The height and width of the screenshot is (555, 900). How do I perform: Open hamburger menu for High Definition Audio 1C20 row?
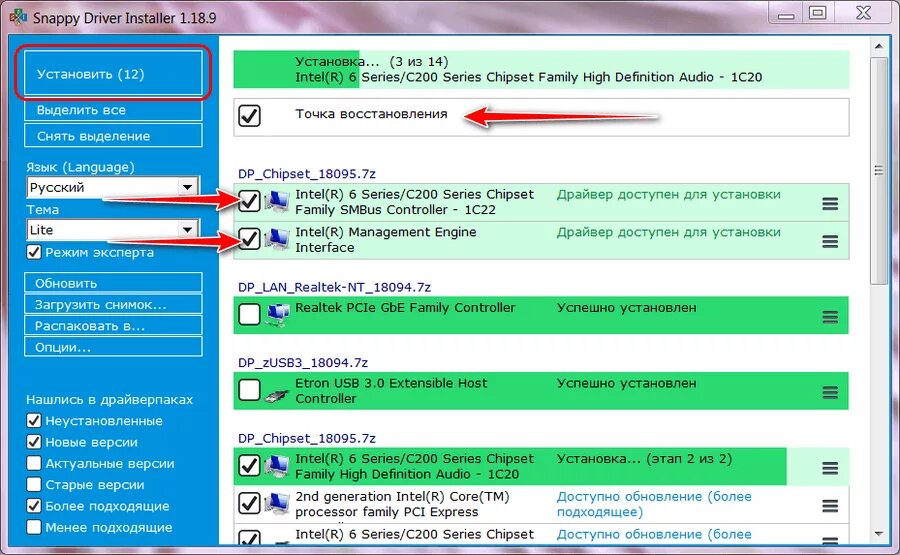point(830,468)
